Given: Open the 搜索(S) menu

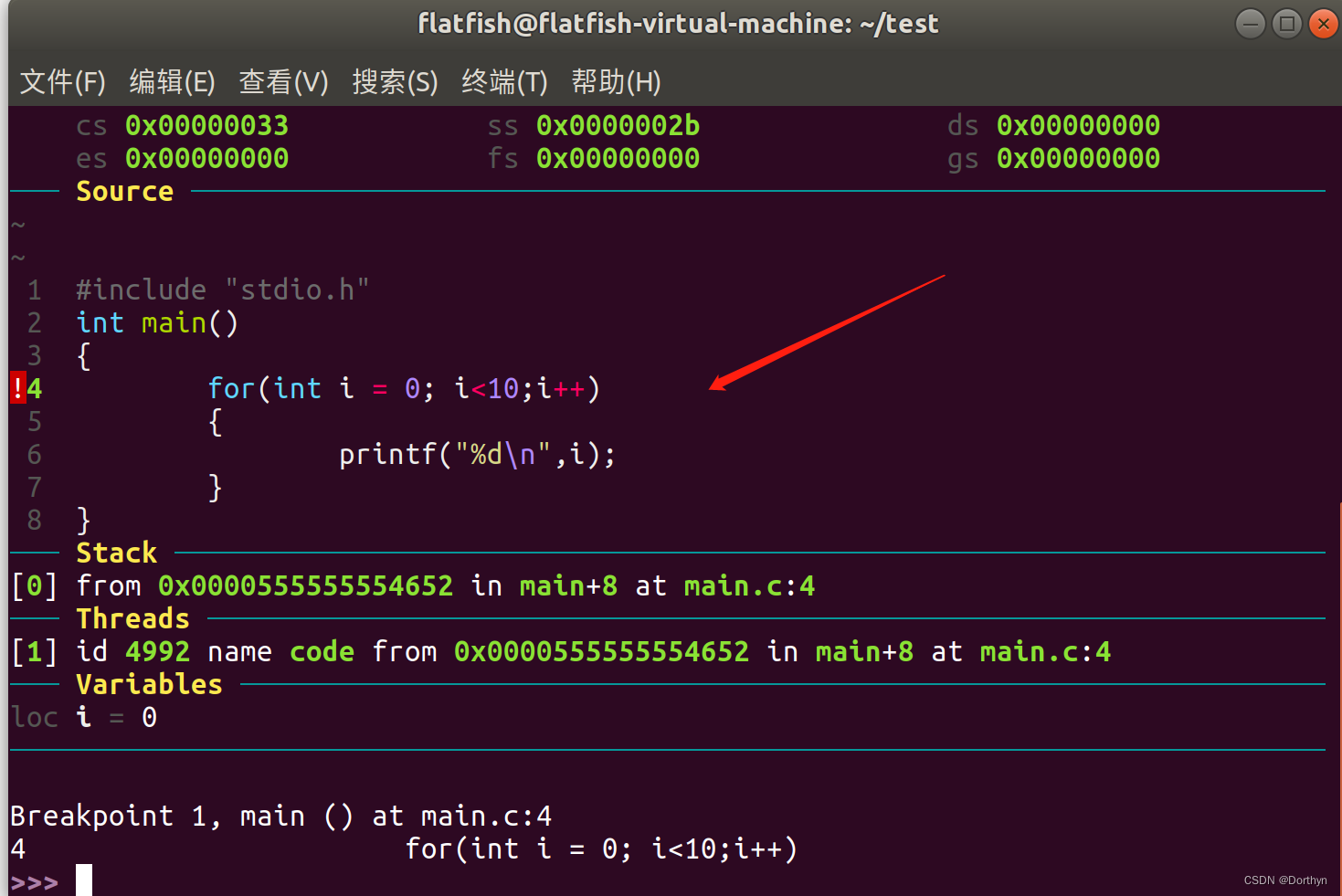Looking at the screenshot, I should 396,82.
